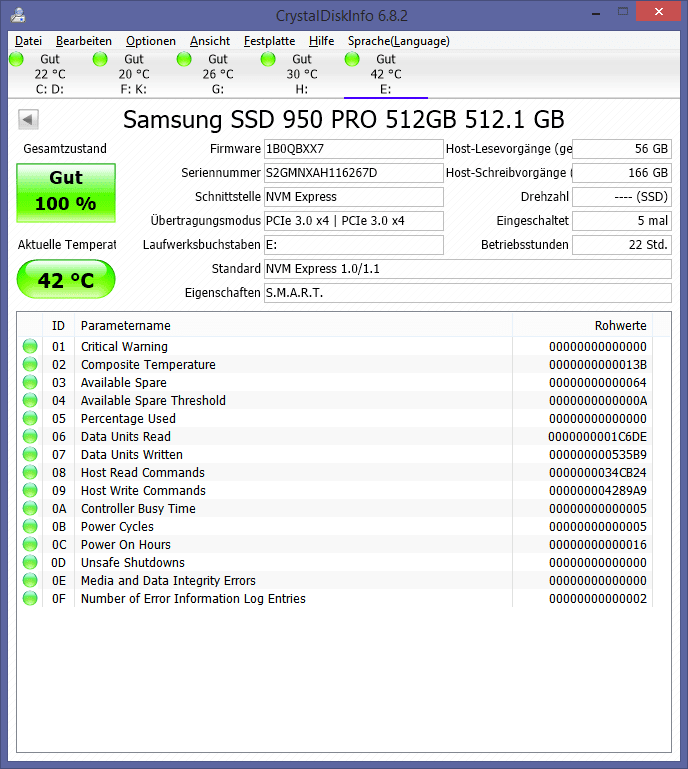Click status dot of Data Units Written row
This screenshot has width=688, height=769.
coord(30,455)
